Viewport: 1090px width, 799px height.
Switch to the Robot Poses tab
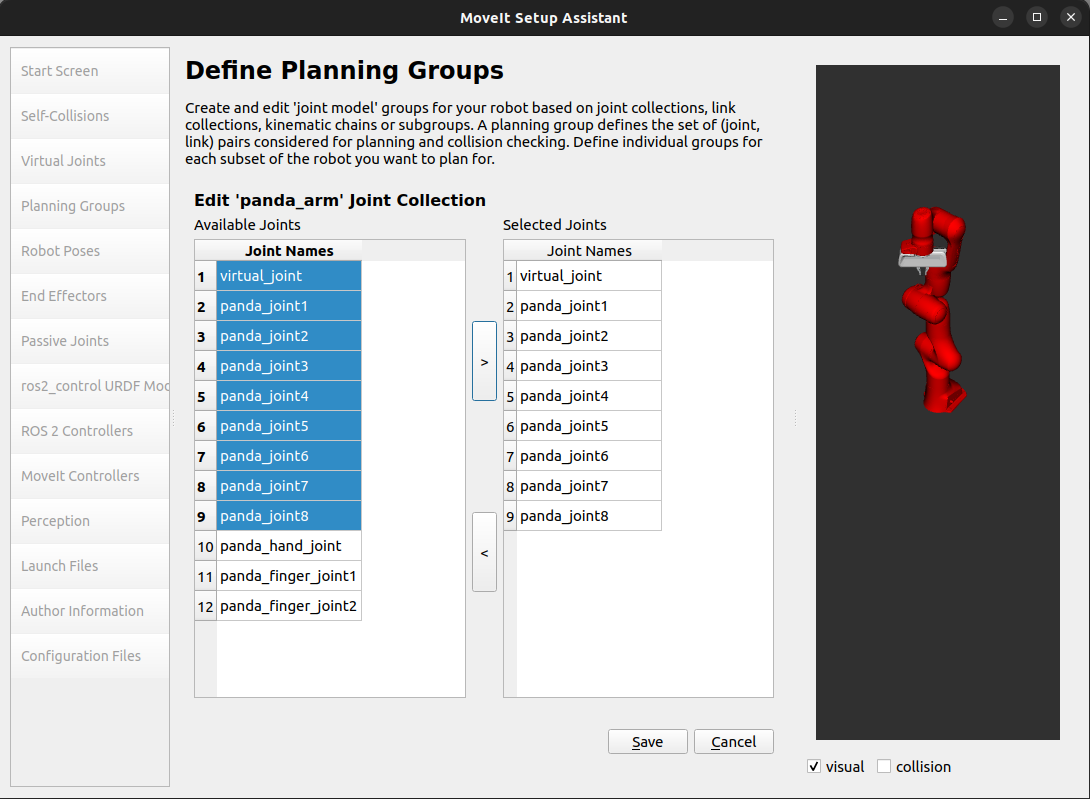coord(60,251)
